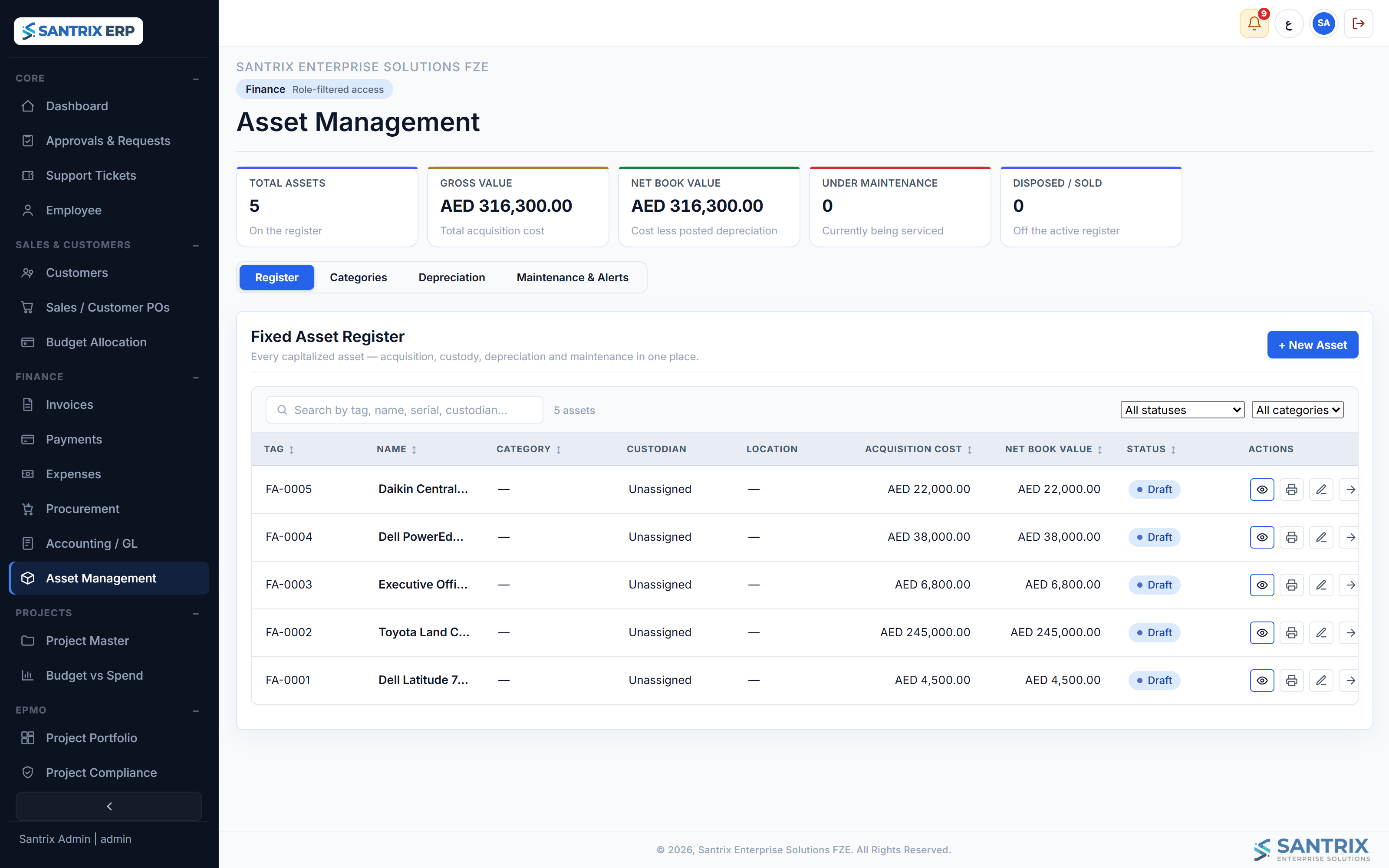Open the SA user avatar menu

(x=1323, y=23)
